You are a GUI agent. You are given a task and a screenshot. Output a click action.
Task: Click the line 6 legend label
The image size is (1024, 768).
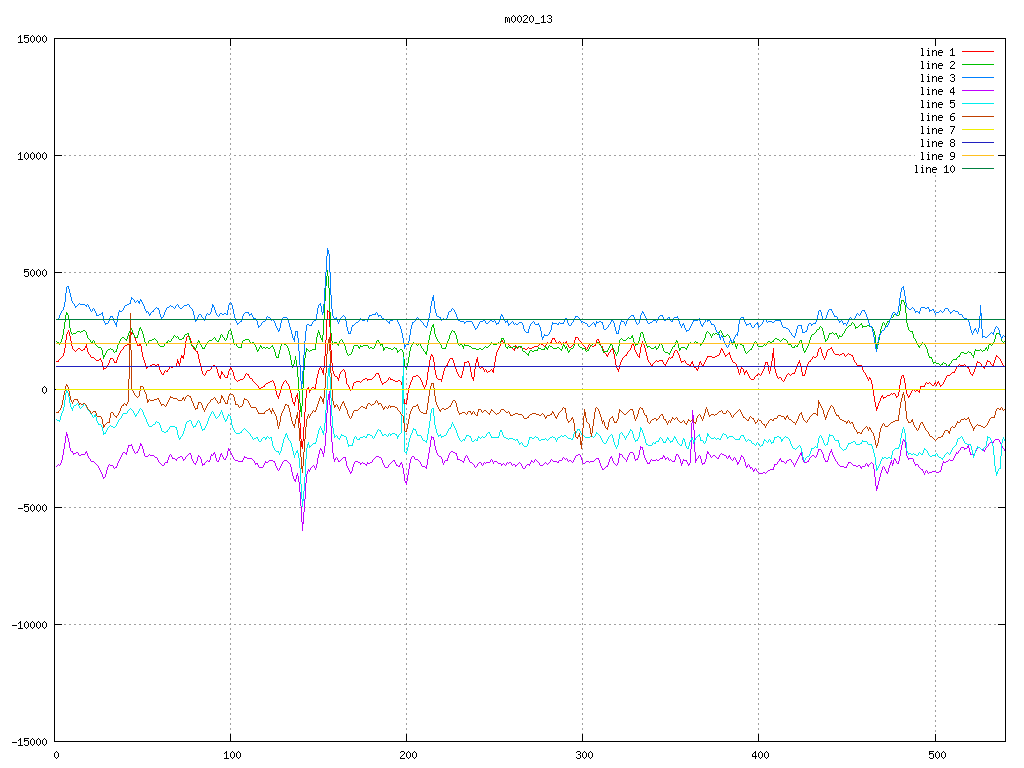point(937,117)
